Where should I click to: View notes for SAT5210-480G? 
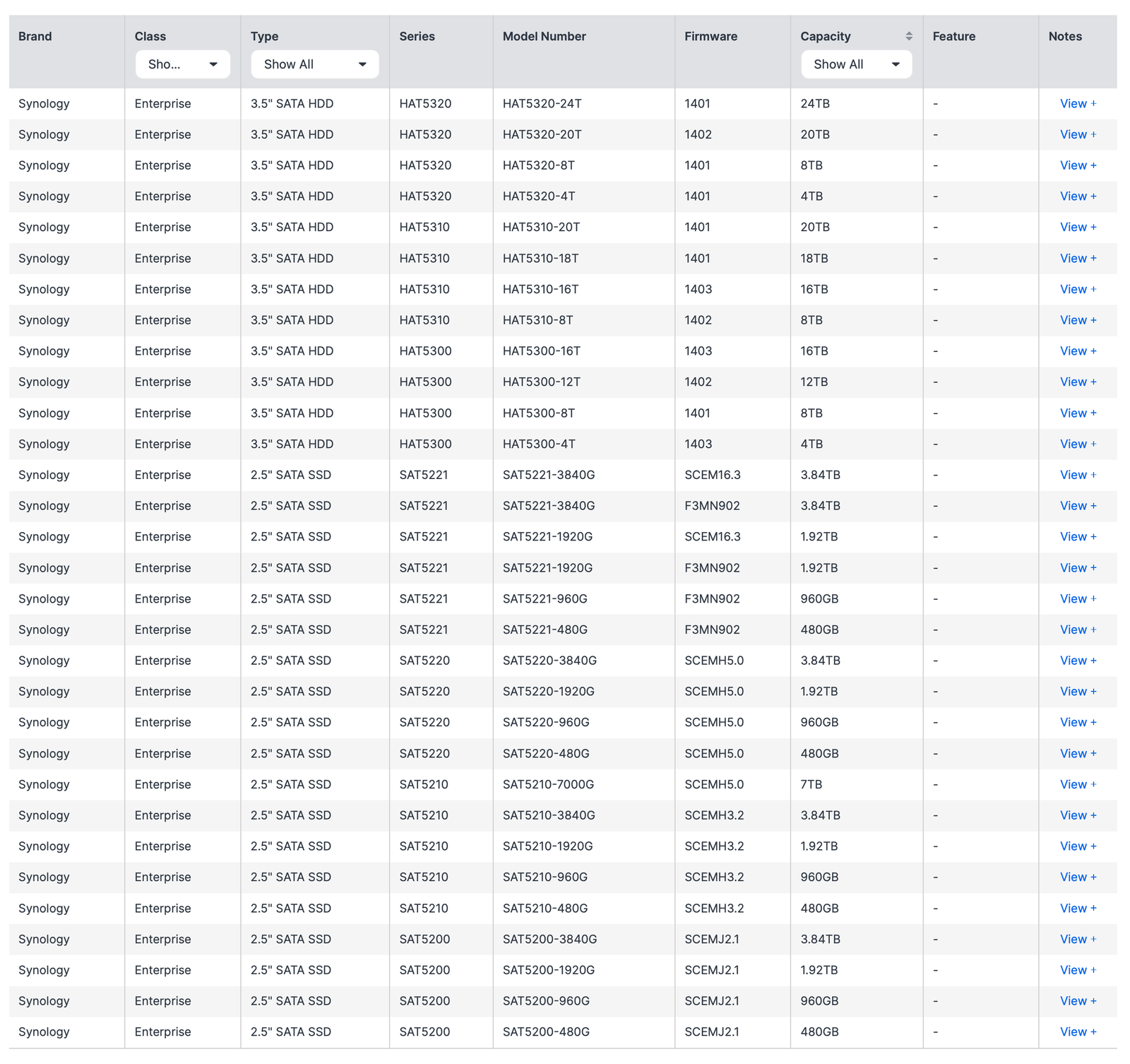(x=1078, y=909)
